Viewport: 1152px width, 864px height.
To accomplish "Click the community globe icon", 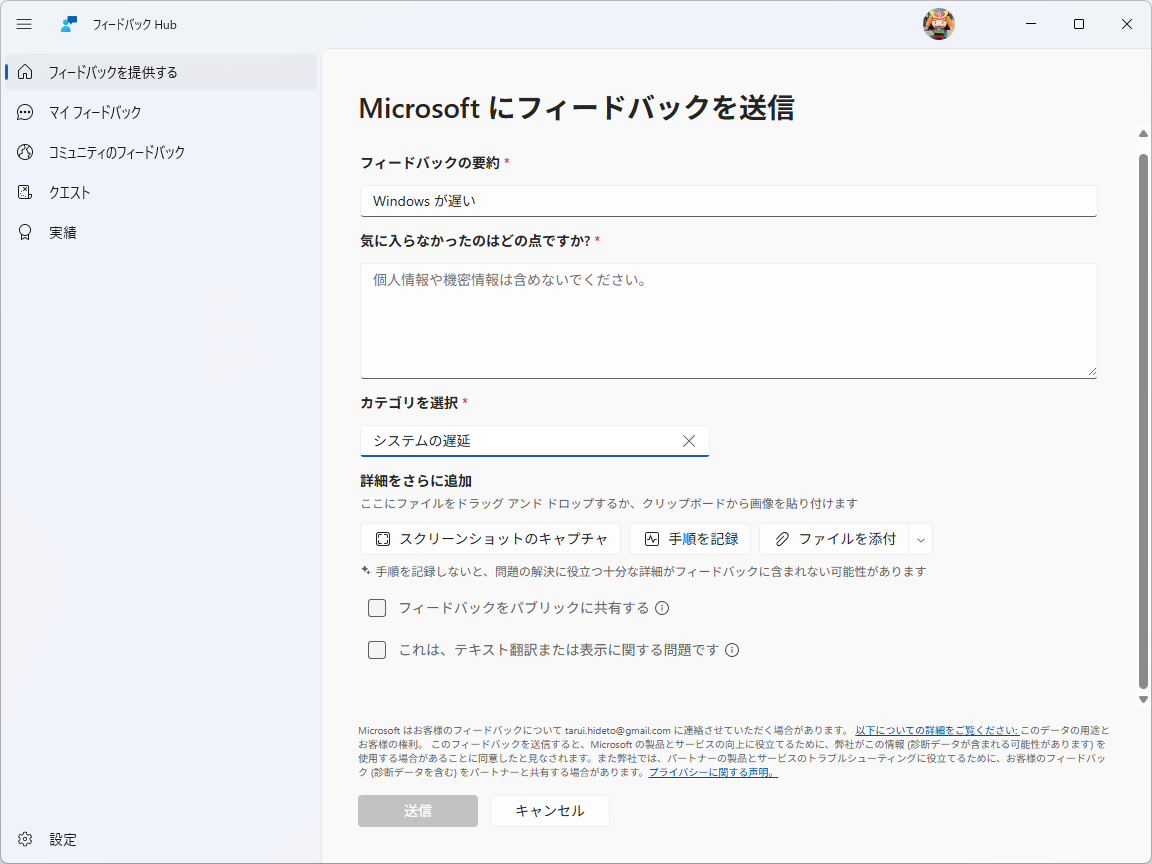I will (25, 152).
